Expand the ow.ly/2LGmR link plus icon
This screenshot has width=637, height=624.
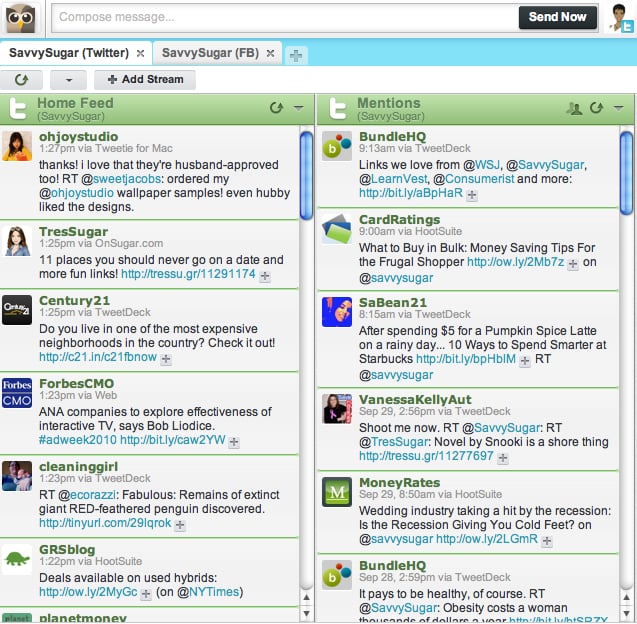tap(547, 541)
